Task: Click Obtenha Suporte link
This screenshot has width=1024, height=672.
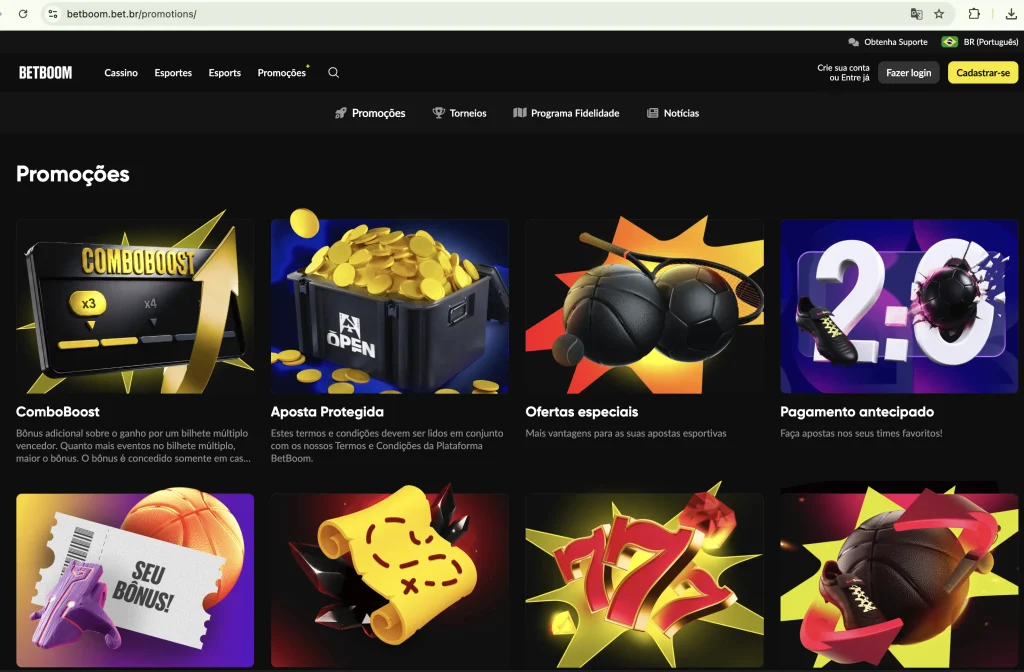Action: [895, 42]
